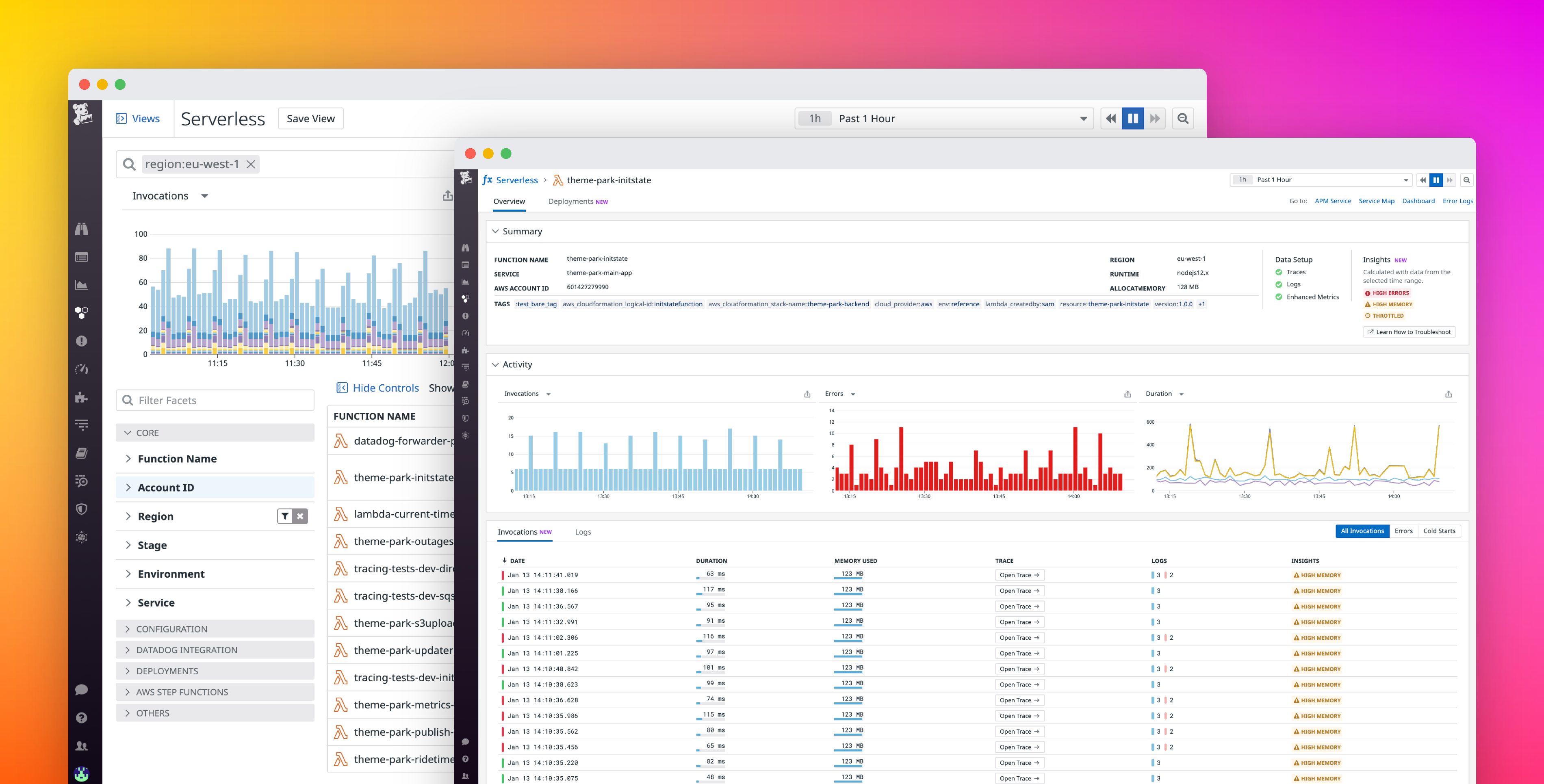
Task: Click the Security shield icon in sidebar
Action: pyautogui.click(x=82, y=509)
